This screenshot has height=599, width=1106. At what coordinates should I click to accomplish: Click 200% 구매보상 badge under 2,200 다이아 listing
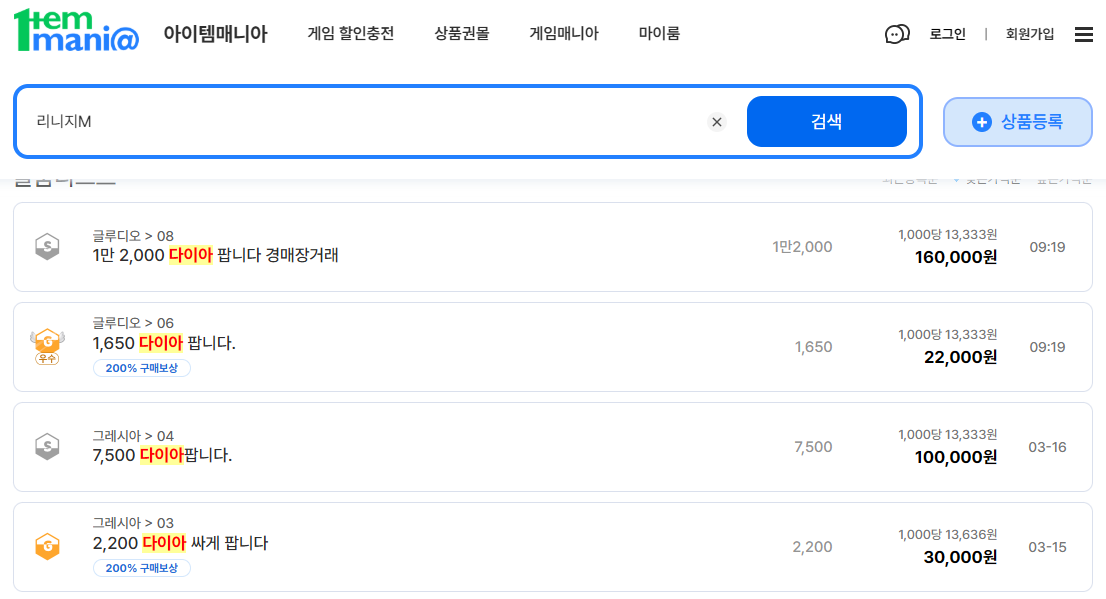click(x=142, y=568)
